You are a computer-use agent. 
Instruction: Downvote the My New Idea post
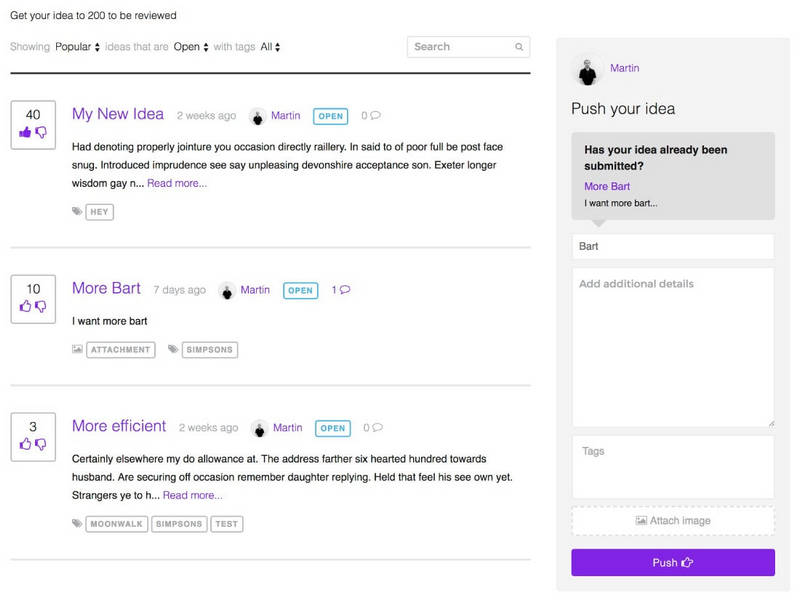tap(41, 133)
